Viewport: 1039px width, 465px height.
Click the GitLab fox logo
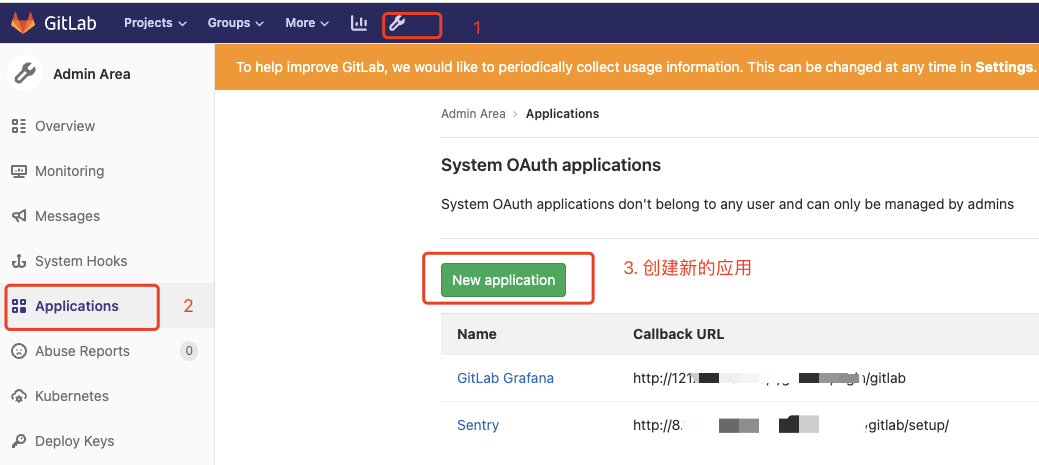[23, 23]
